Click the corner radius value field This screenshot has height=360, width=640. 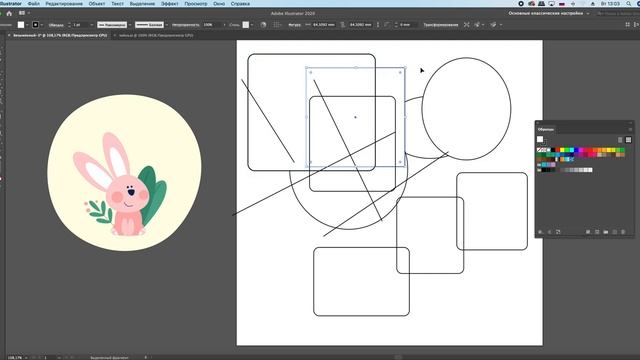point(408,25)
